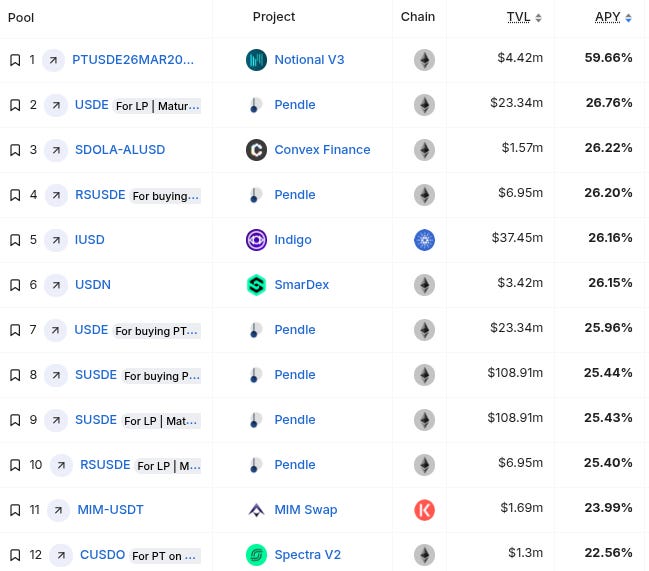Bookmark pool row number 8
649x571 pixels.
(15, 375)
